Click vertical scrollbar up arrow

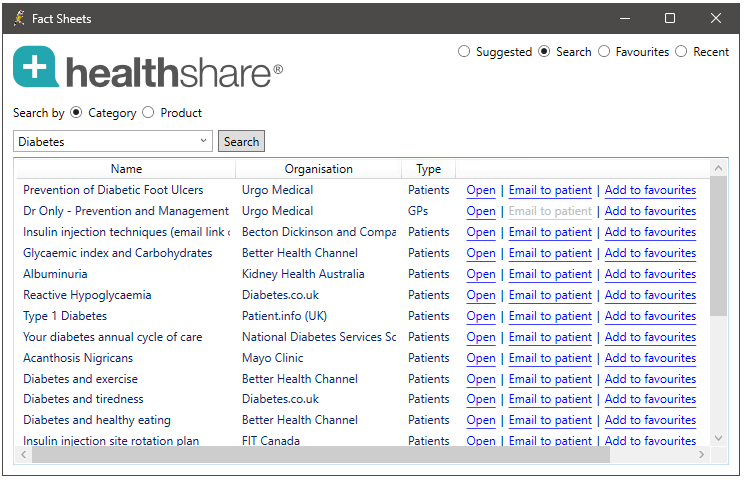tap(718, 168)
